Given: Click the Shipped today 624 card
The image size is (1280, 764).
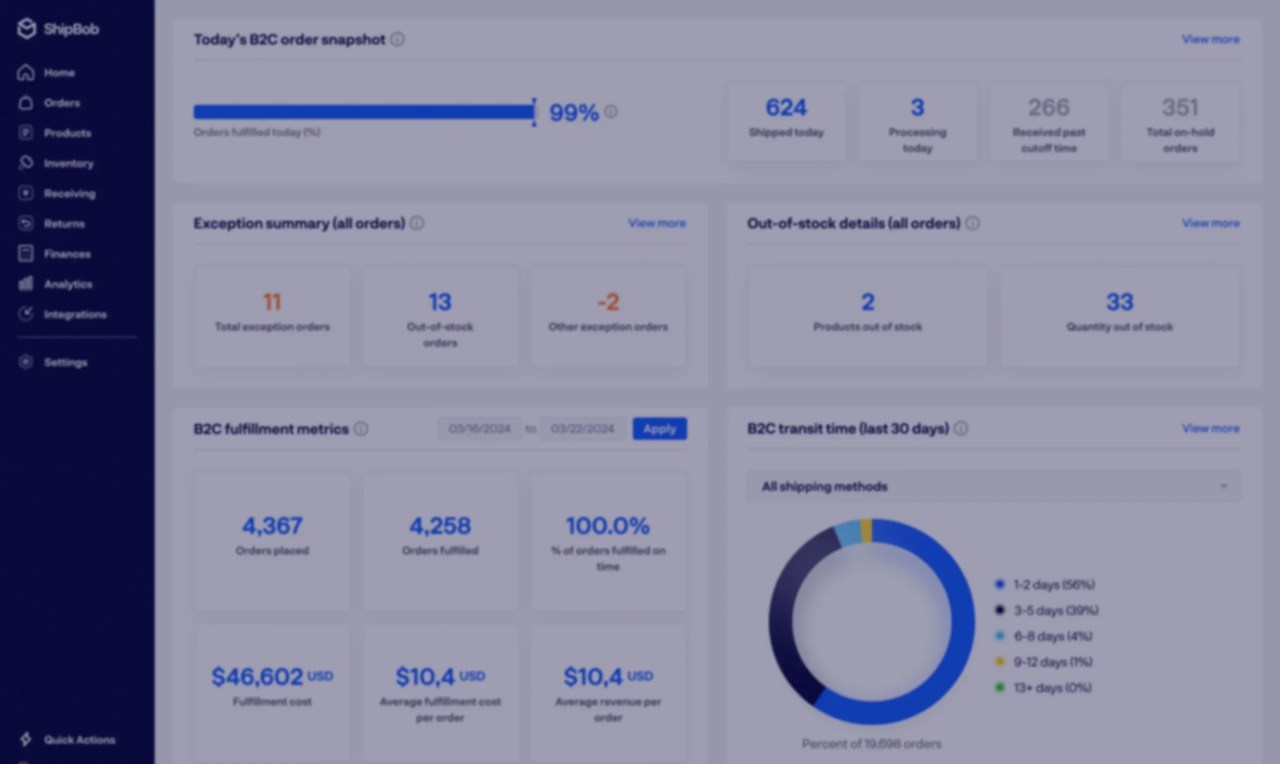Looking at the screenshot, I should coord(786,120).
